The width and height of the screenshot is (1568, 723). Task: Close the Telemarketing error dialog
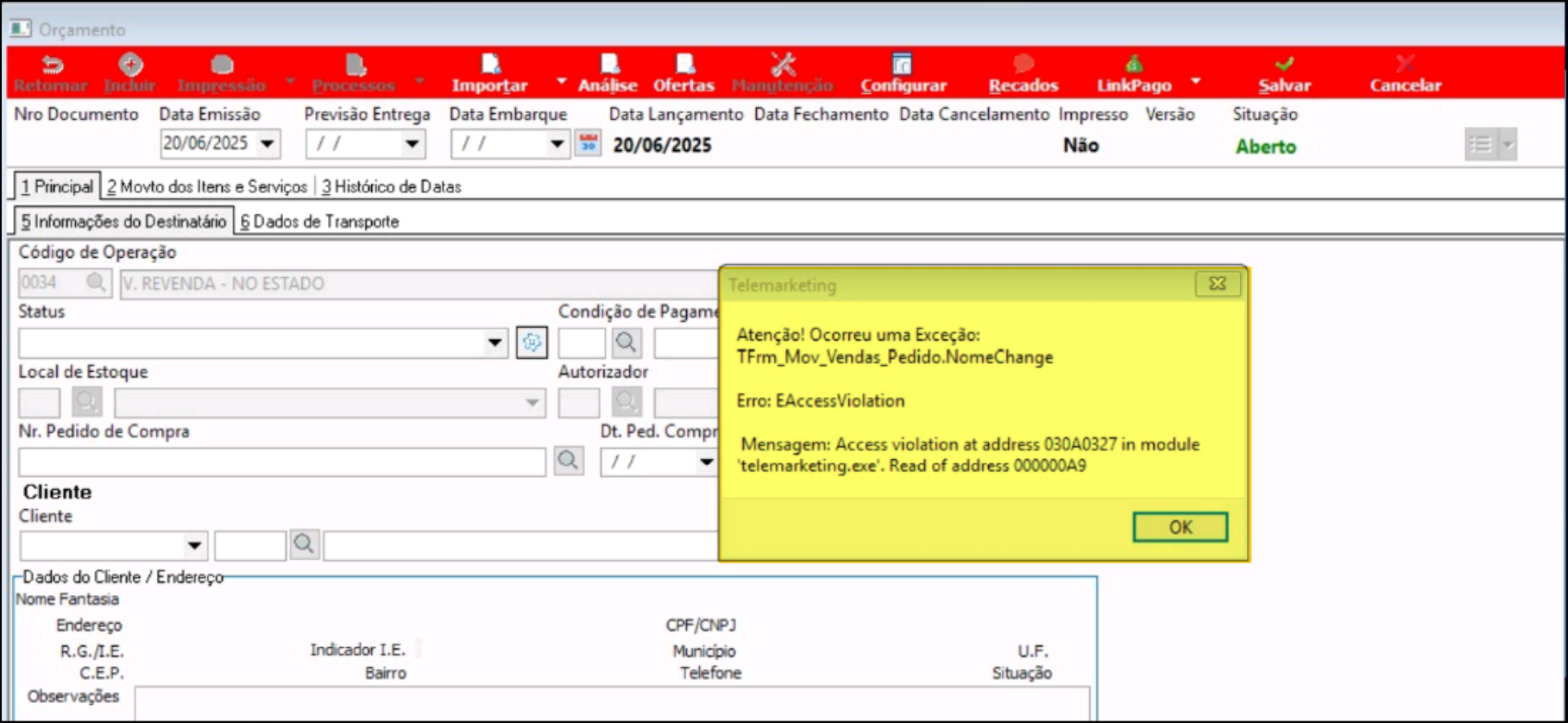[x=1218, y=284]
